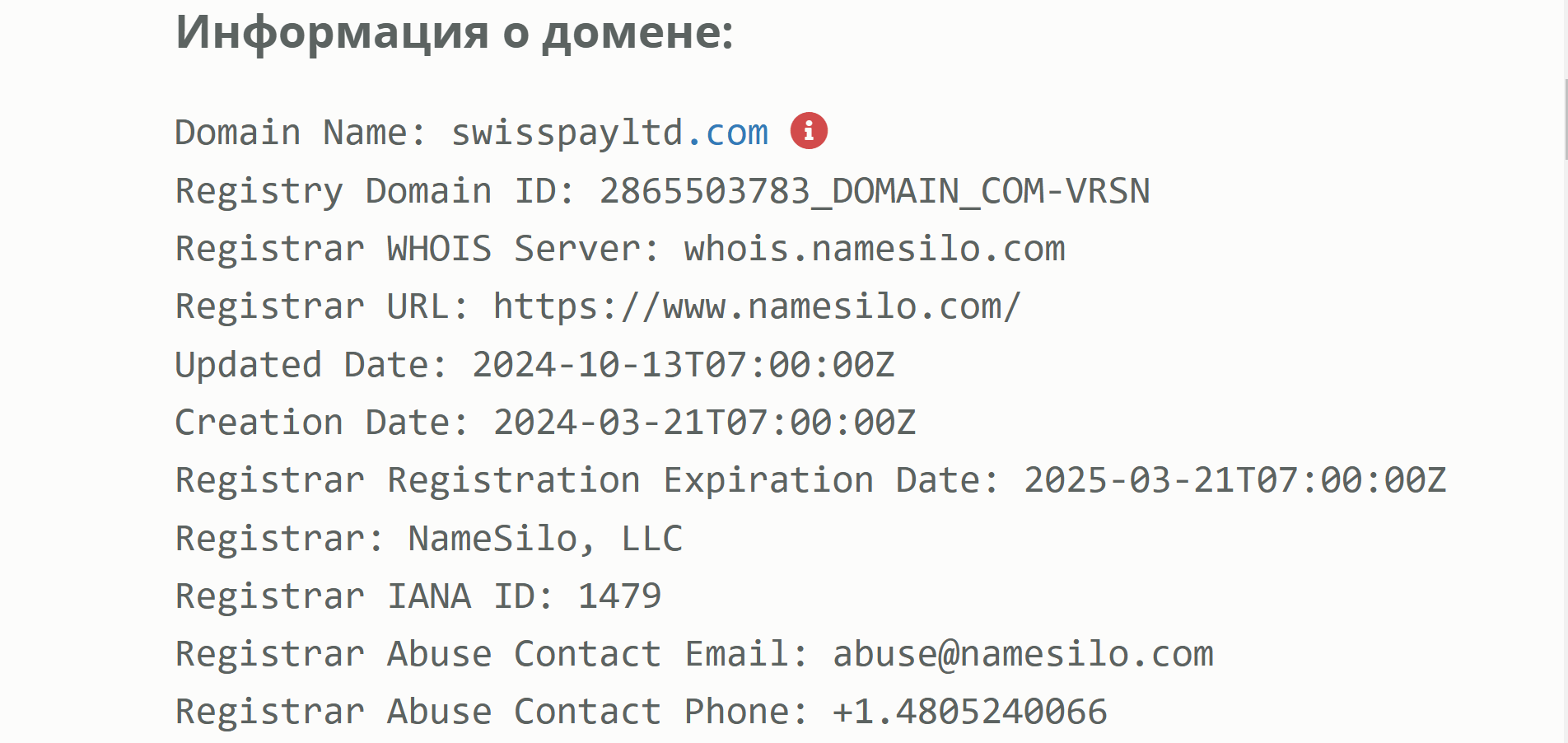Screen dimensions: 1568x743
Task: Click the whois.namesilo.com WHOIS server text
Action: [875, 249]
